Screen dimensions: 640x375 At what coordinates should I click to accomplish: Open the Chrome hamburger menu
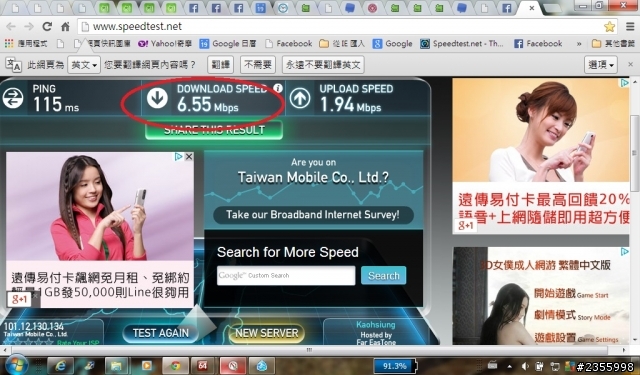(630, 27)
